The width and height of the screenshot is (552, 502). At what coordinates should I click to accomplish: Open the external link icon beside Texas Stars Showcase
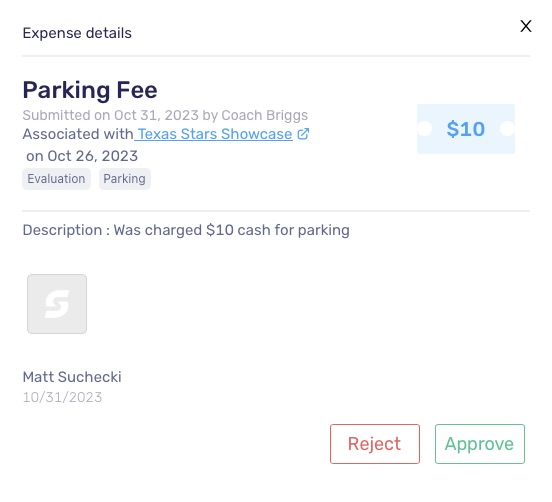[303, 134]
